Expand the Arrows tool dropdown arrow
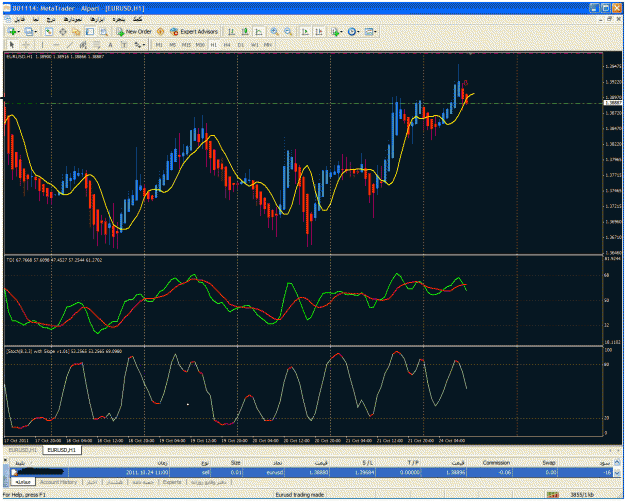This screenshot has height=501, width=625. pos(144,45)
